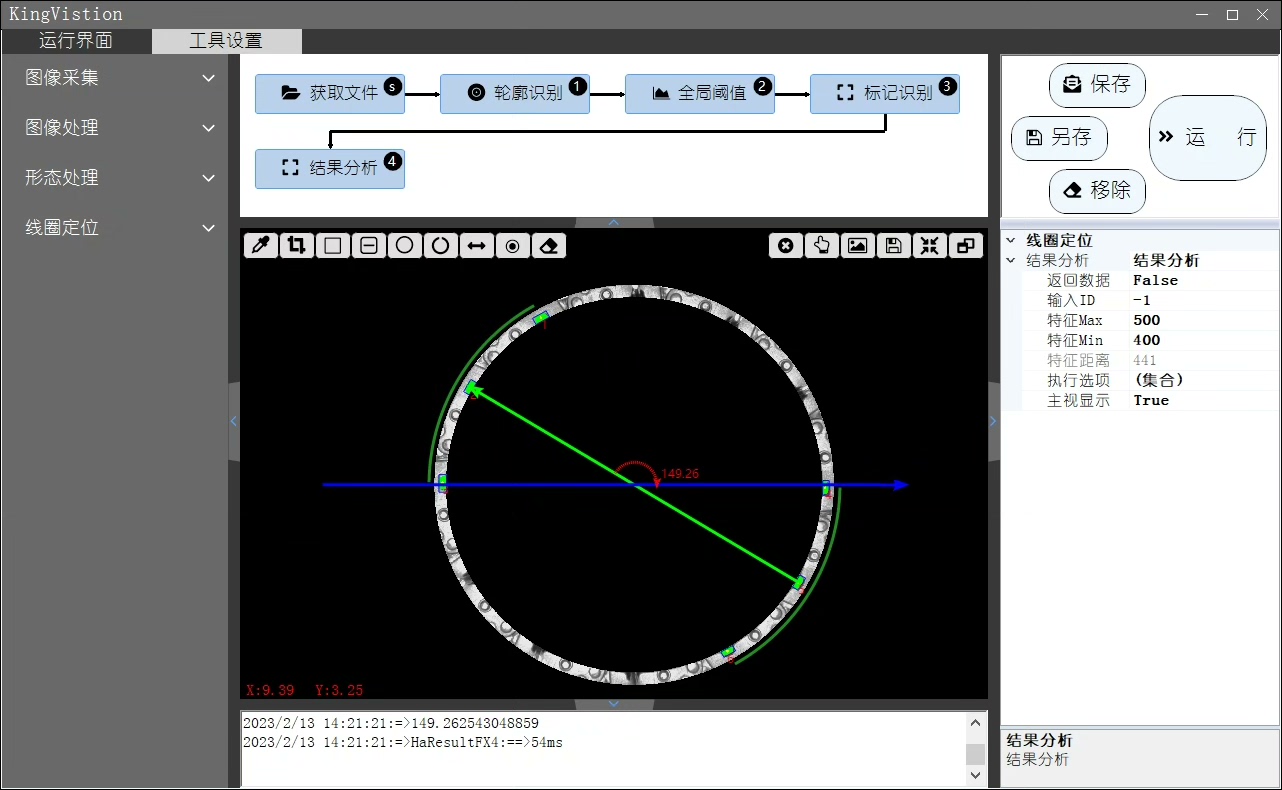Click the 运行 run button

[1208, 138]
